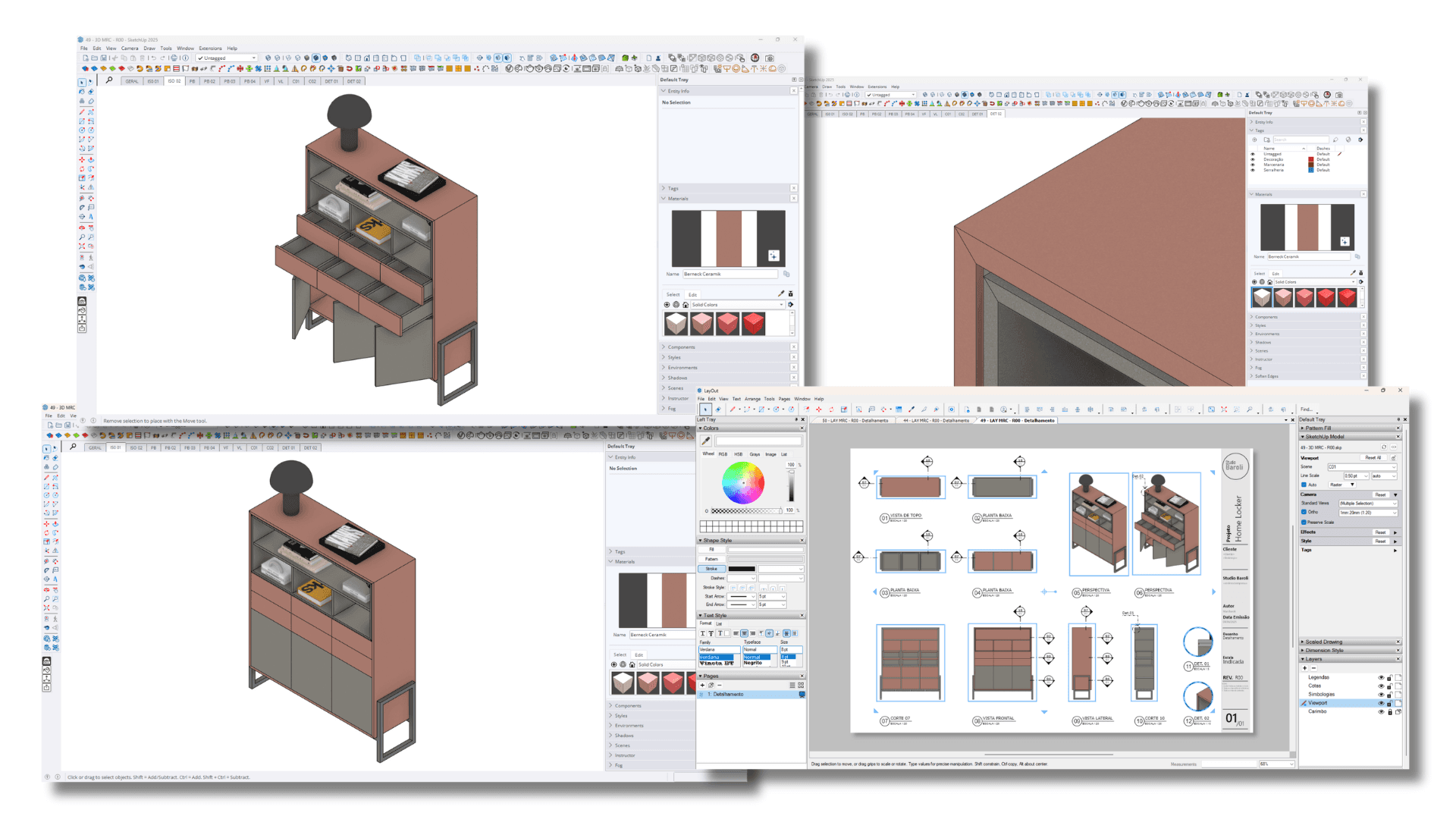Image resolution: width=1456 pixels, height=819 pixels.
Task: Select the eyedropper in LayOut Colors panel
Action: tap(706, 441)
